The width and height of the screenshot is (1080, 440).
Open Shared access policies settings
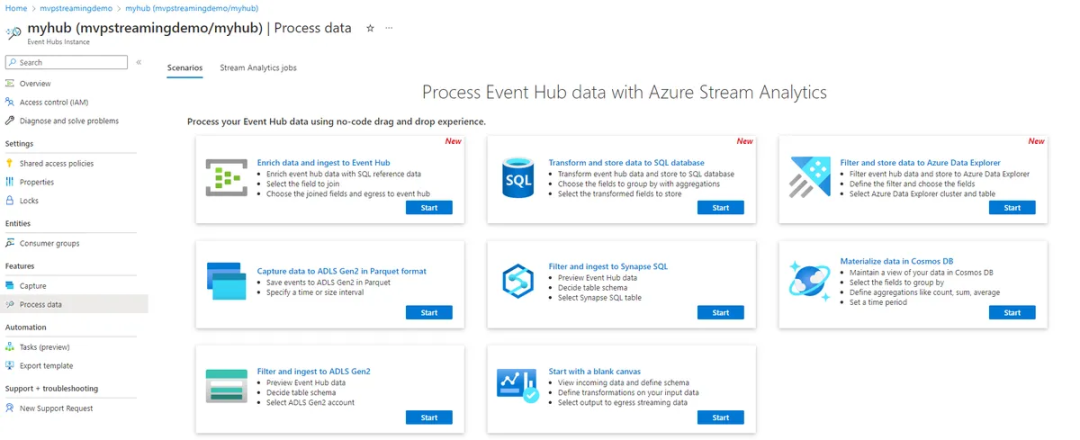click(x=57, y=163)
